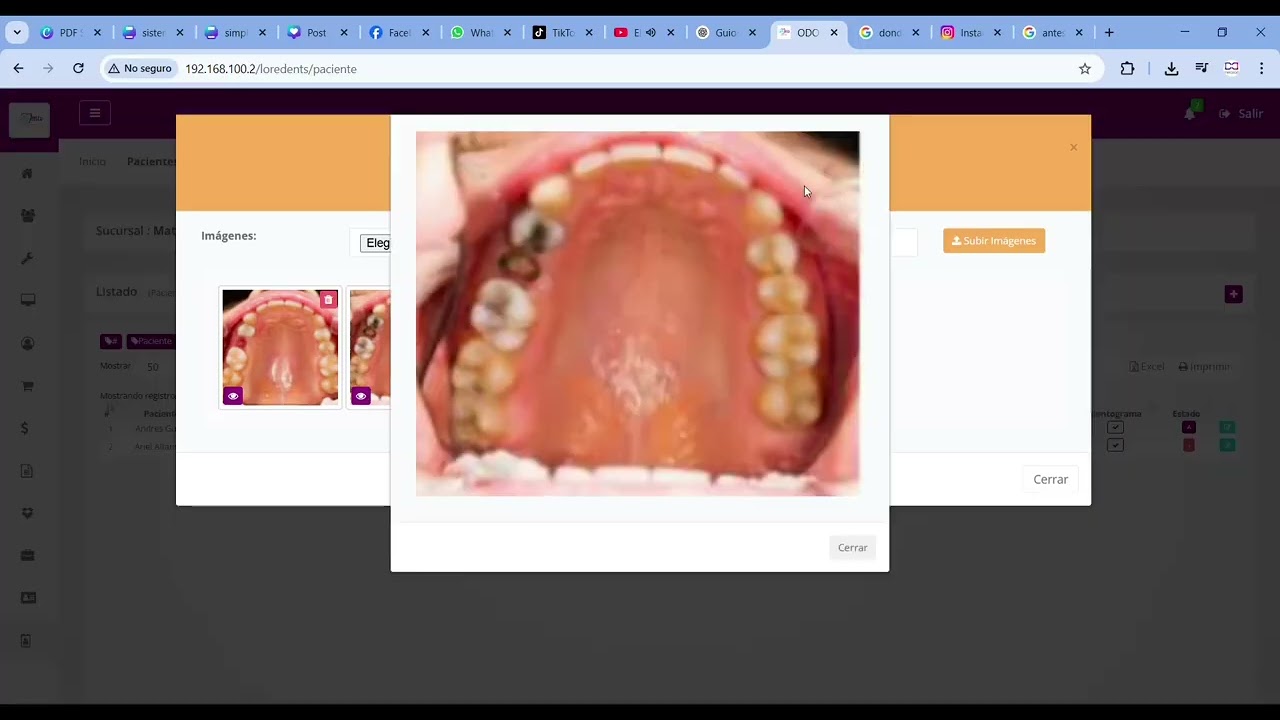View the first thumbnail using its eye icon

[x=233, y=396]
